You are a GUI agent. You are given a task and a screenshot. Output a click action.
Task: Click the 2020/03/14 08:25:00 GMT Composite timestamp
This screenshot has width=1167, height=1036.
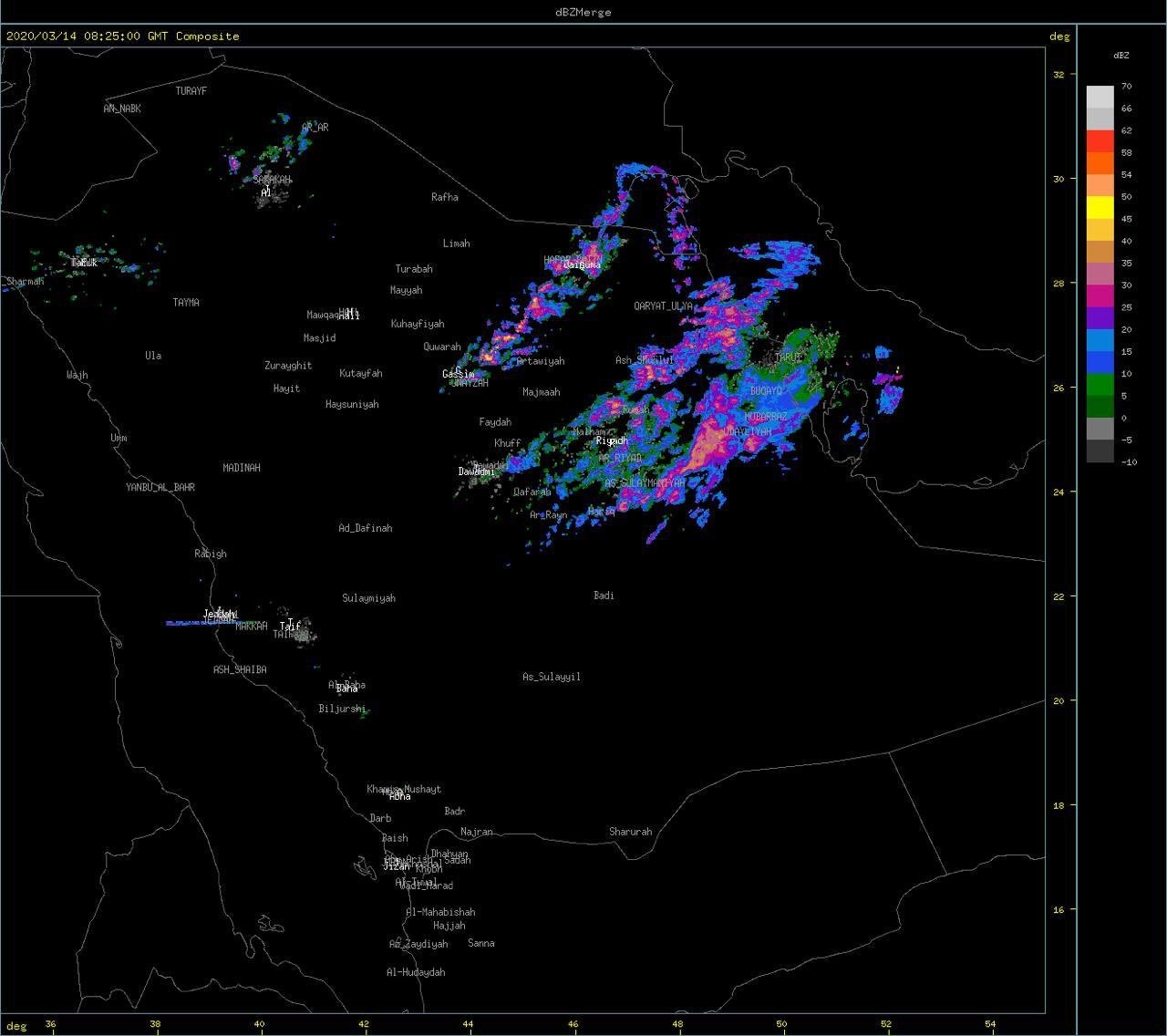123,36
